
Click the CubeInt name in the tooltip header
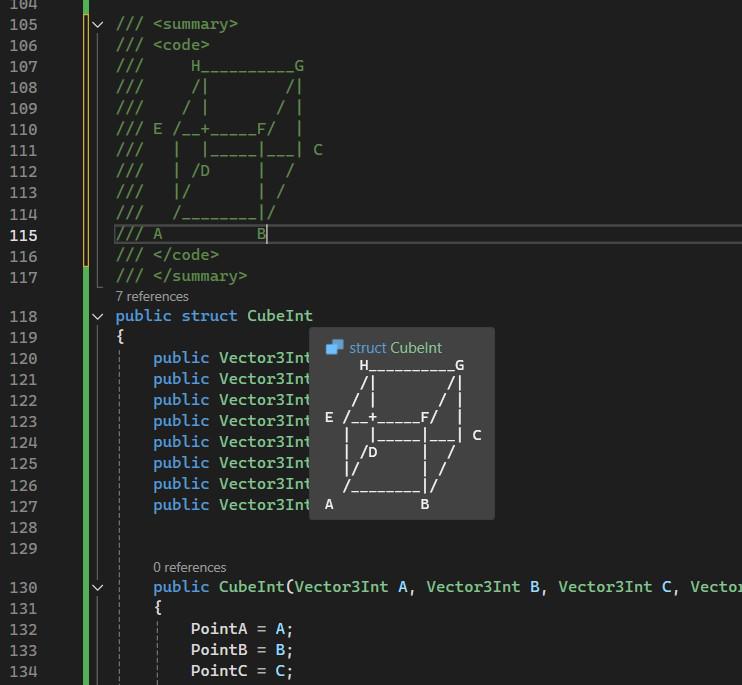coord(415,347)
